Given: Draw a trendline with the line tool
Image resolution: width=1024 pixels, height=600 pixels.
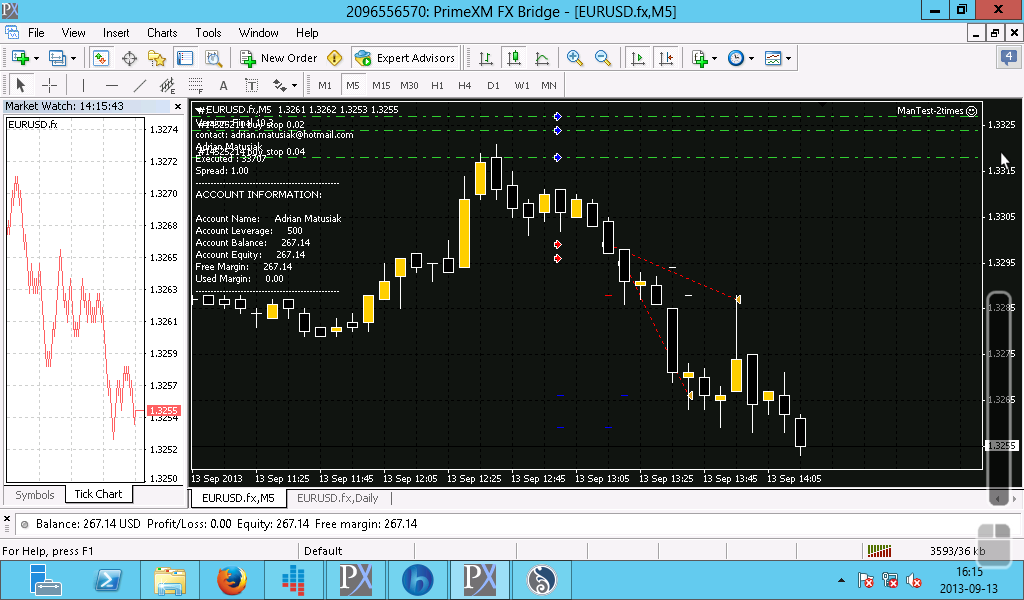Looking at the screenshot, I should pos(140,85).
